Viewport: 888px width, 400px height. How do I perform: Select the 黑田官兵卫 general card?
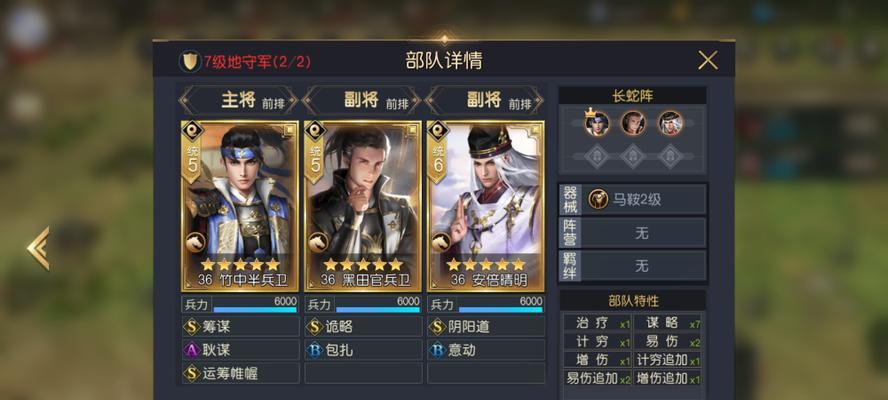coord(363,206)
